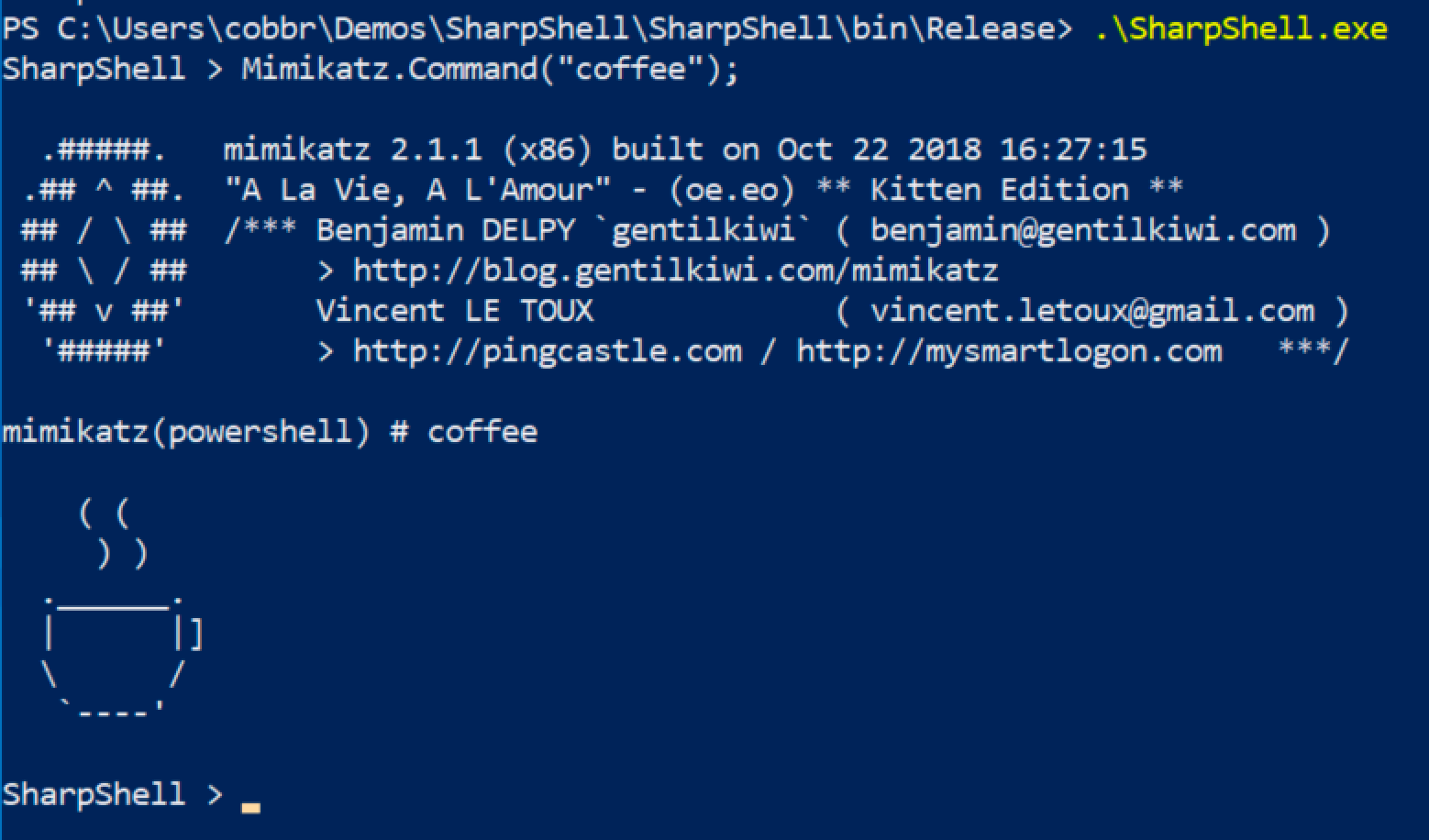Screen dimensions: 1429x840
Task: Click the coffee cup handle bracket
Action: coord(195,635)
